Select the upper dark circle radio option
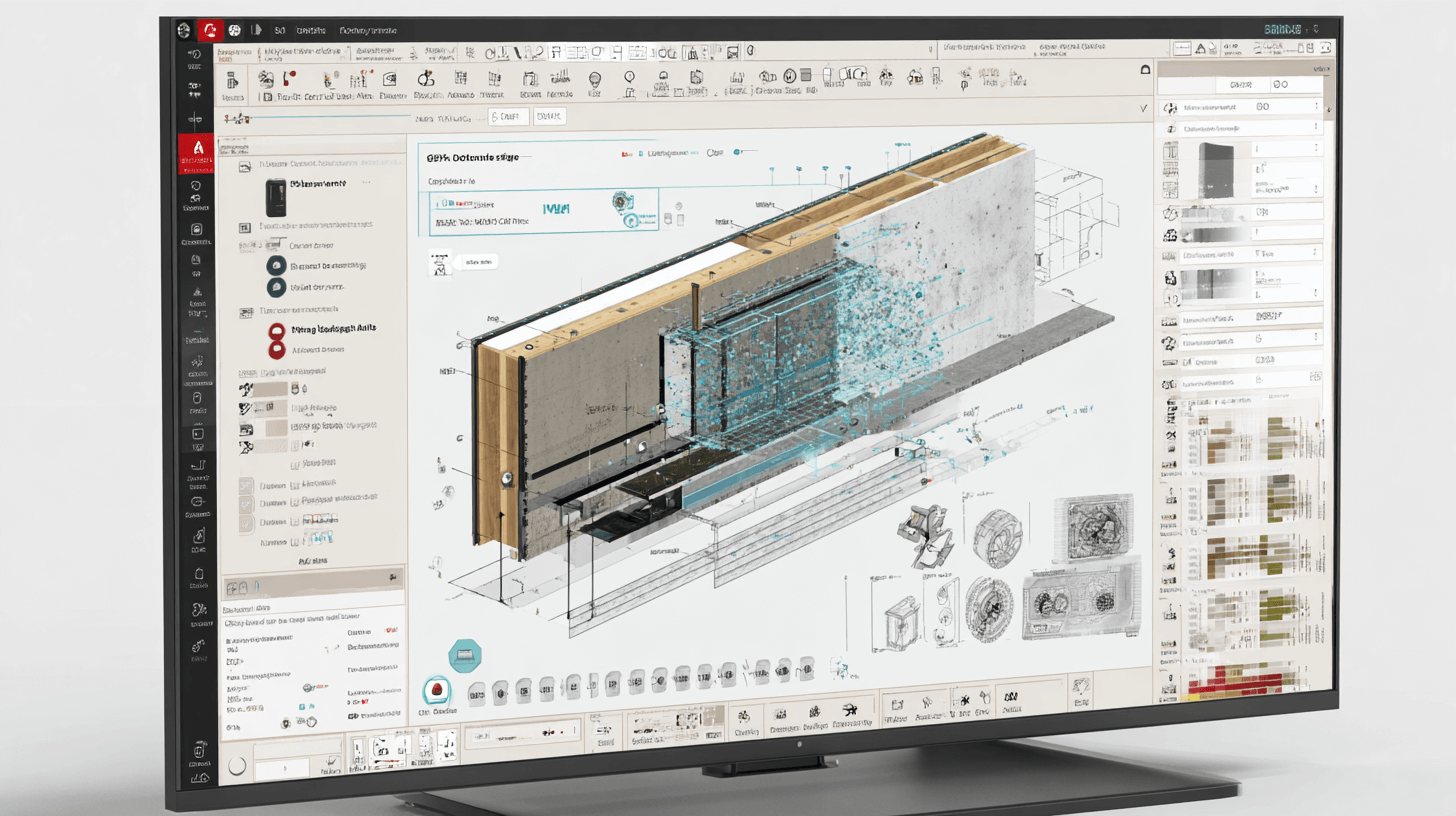 click(x=276, y=266)
